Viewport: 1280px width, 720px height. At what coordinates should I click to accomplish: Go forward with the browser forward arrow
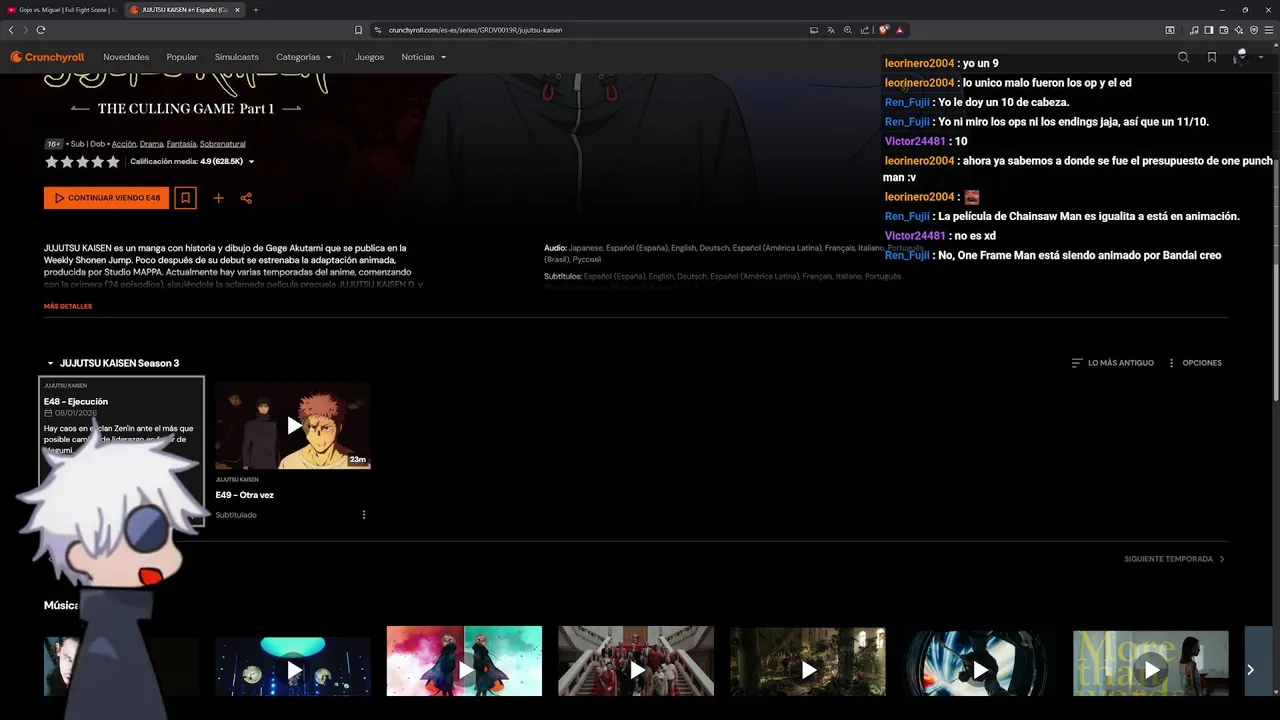coord(26,30)
